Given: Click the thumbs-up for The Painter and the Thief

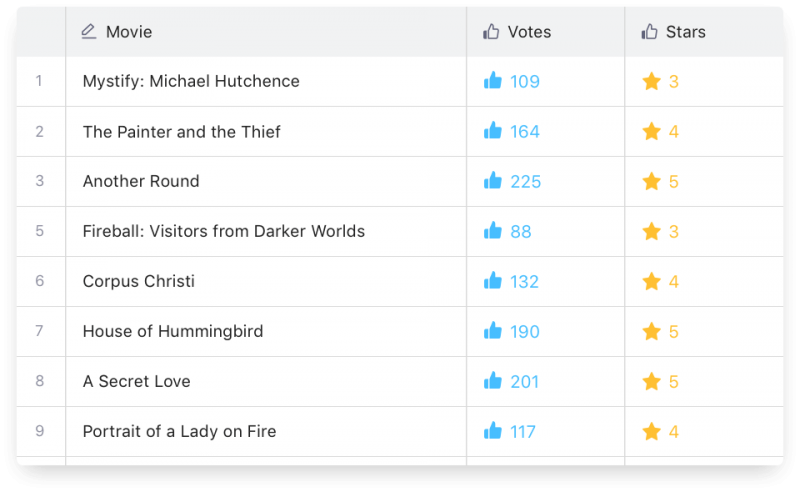Looking at the screenshot, I should [492, 131].
